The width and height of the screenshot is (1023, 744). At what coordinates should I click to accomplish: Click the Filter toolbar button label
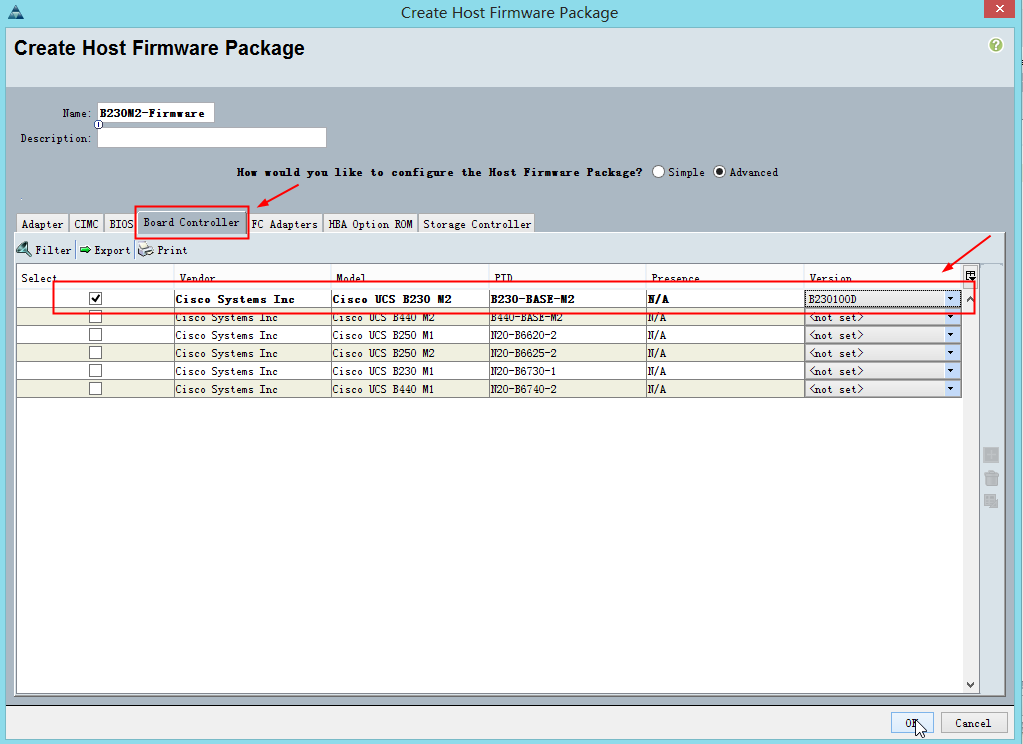click(53, 250)
